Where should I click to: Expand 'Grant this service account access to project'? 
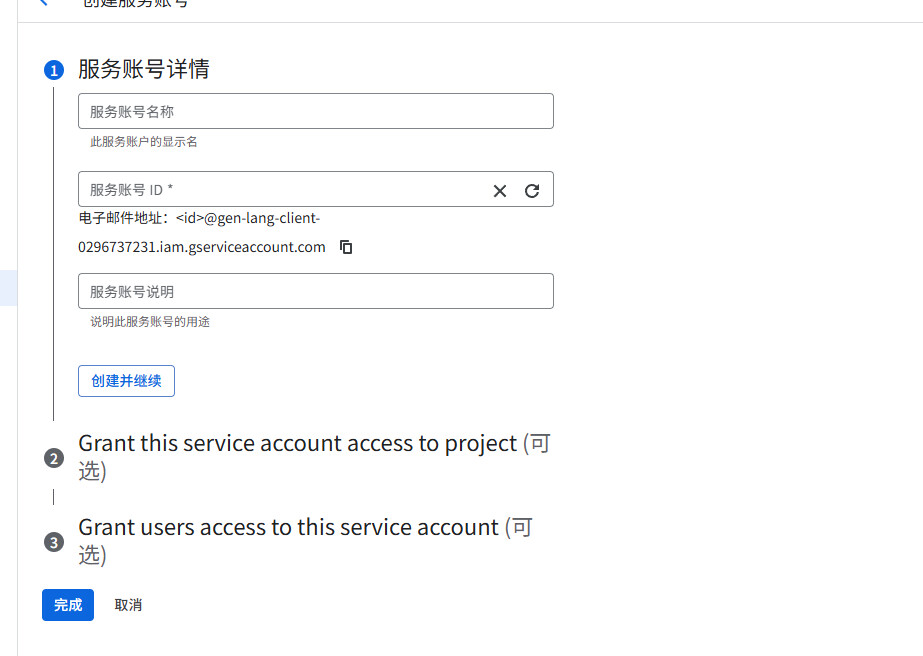click(297, 444)
